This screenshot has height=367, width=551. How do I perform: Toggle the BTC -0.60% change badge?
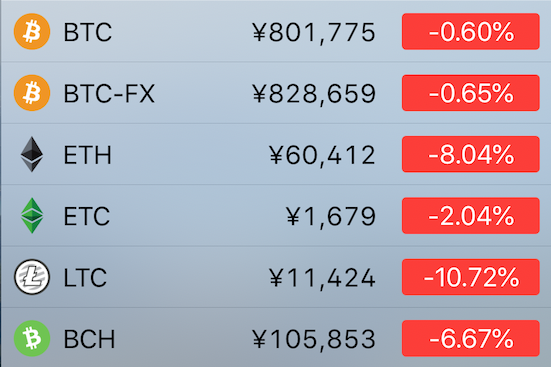(471, 32)
